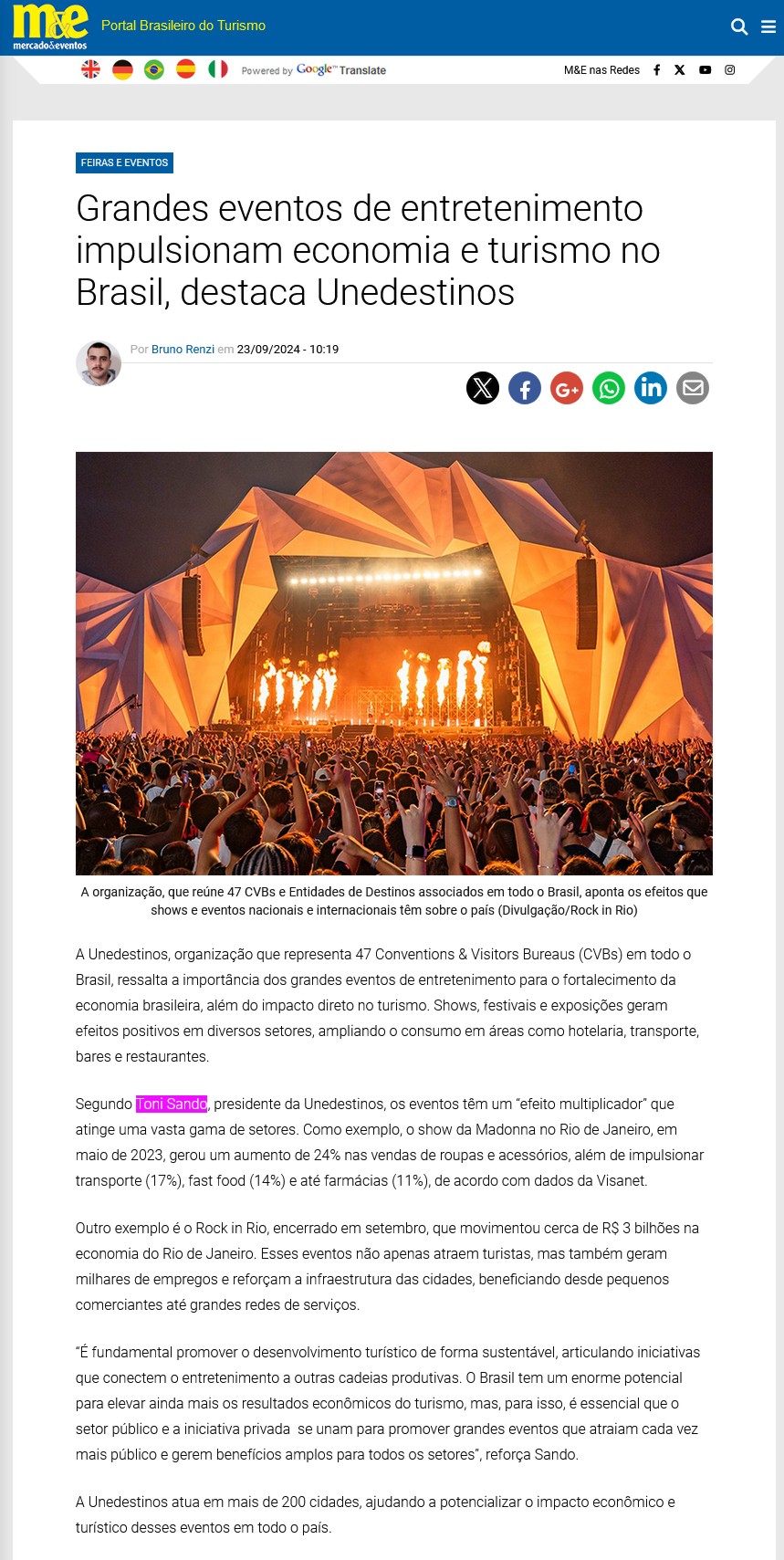This screenshot has width=784, height=1560.
Task: Share article via Google Plus button
Action: tap(567, 388)
